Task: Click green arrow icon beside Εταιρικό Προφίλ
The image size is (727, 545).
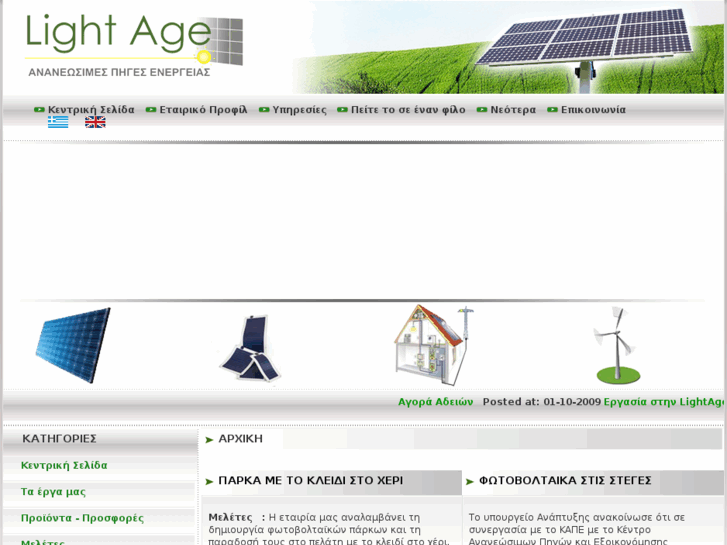Action: (151, 110)
